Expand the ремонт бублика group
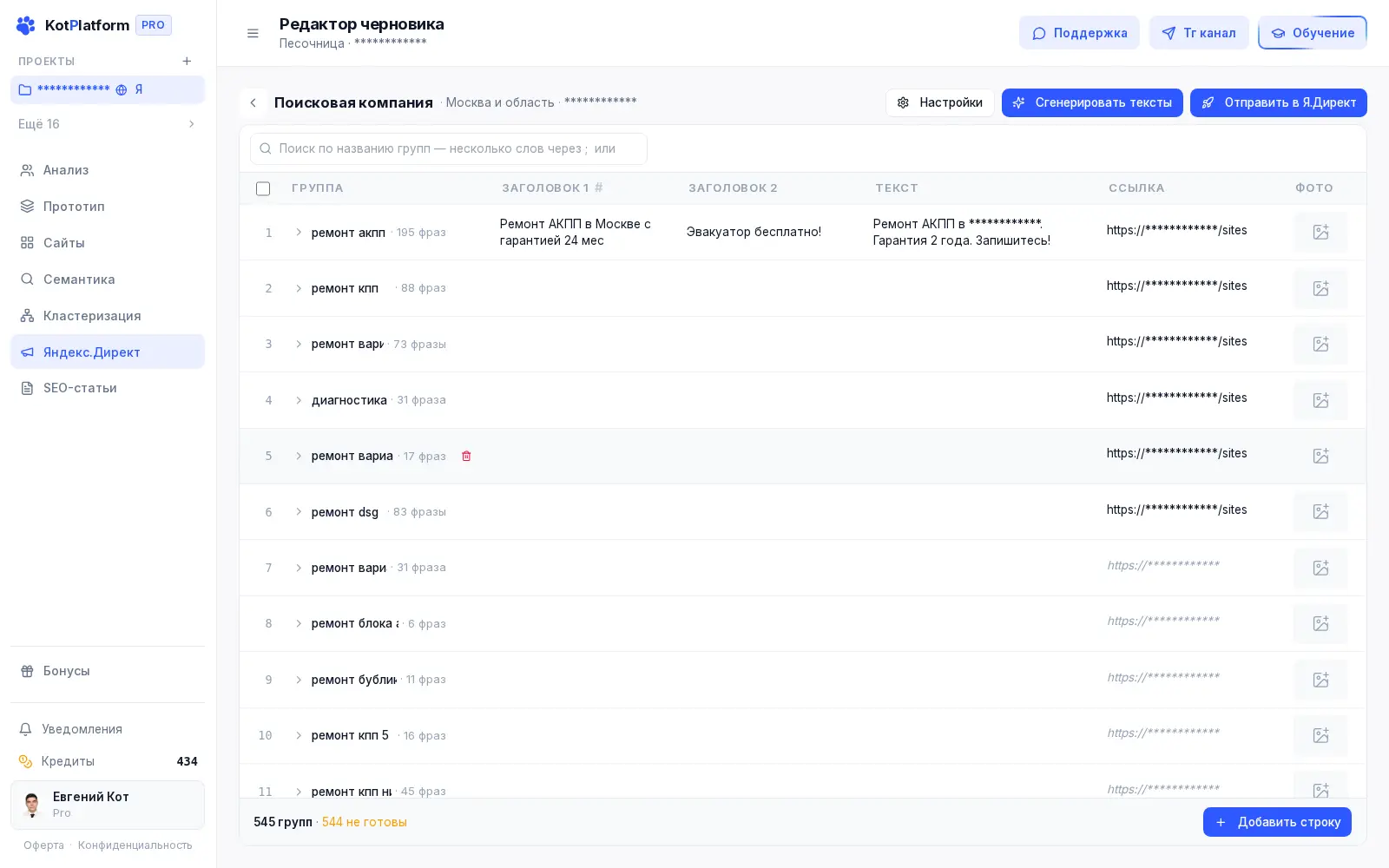This screenshot has width=1389, height=868. 299,680
